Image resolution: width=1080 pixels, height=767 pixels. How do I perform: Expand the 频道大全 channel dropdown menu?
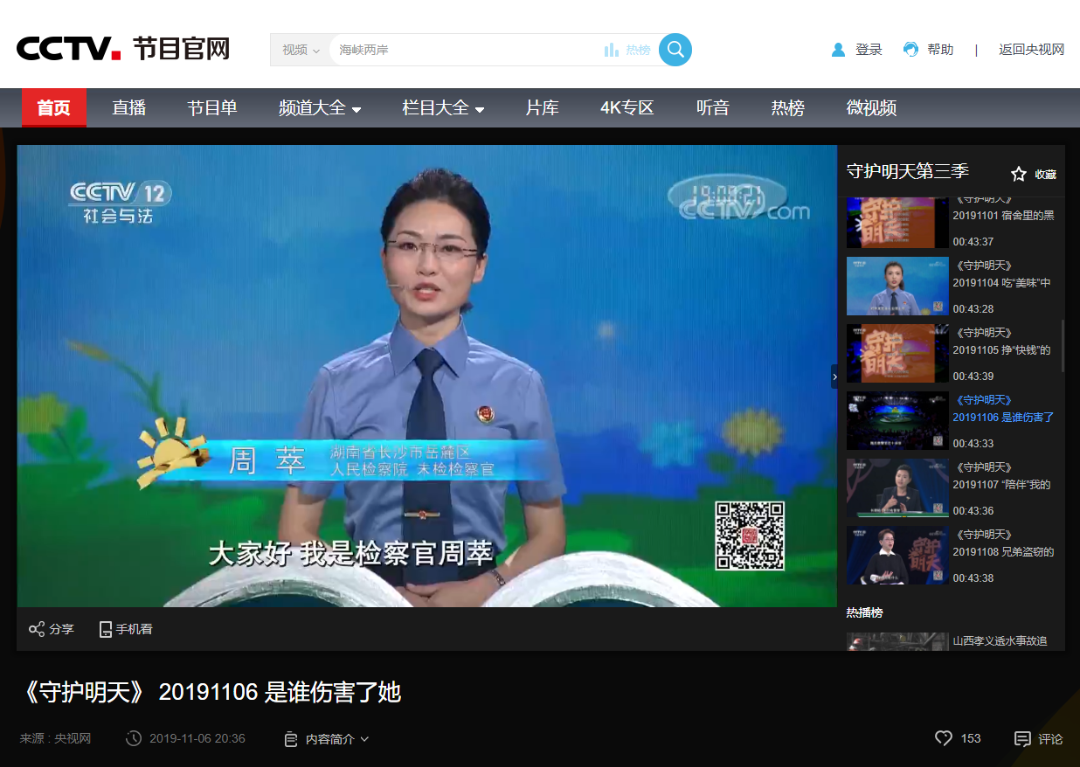pos(320,108)
